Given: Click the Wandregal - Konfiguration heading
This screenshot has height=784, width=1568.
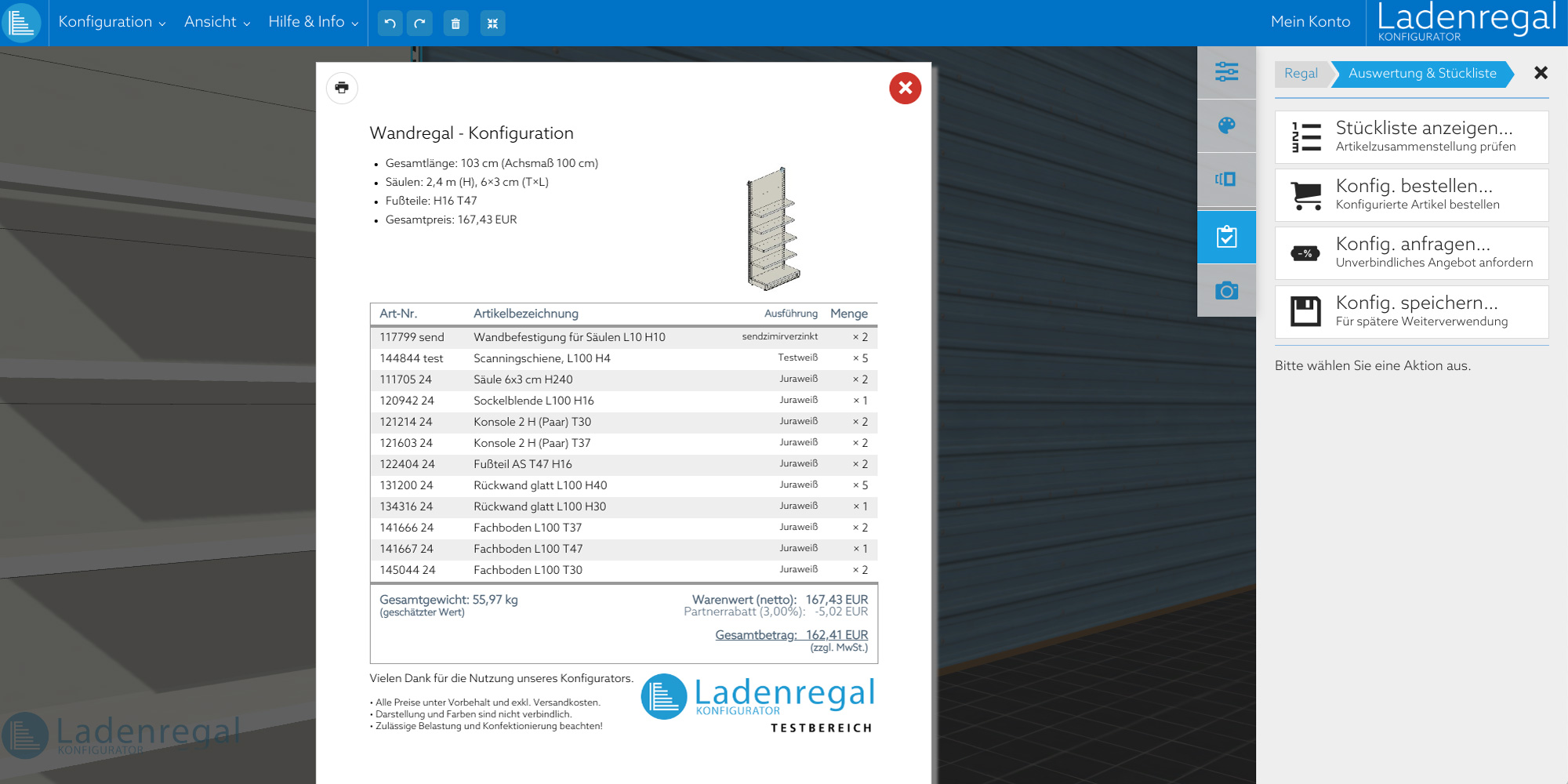Looking at the screenshot, I should (471, 133).
